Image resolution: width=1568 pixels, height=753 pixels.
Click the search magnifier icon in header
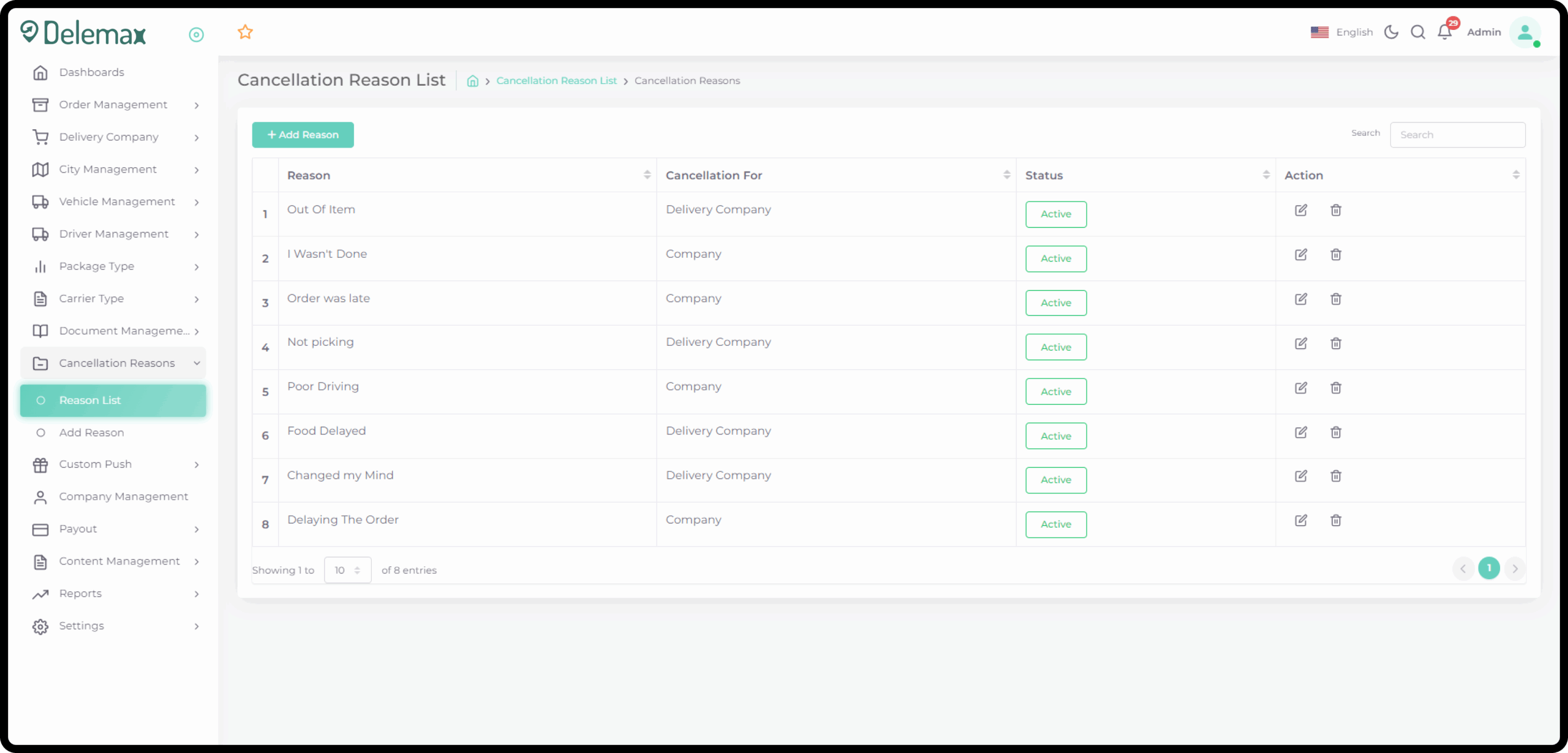1417,32
